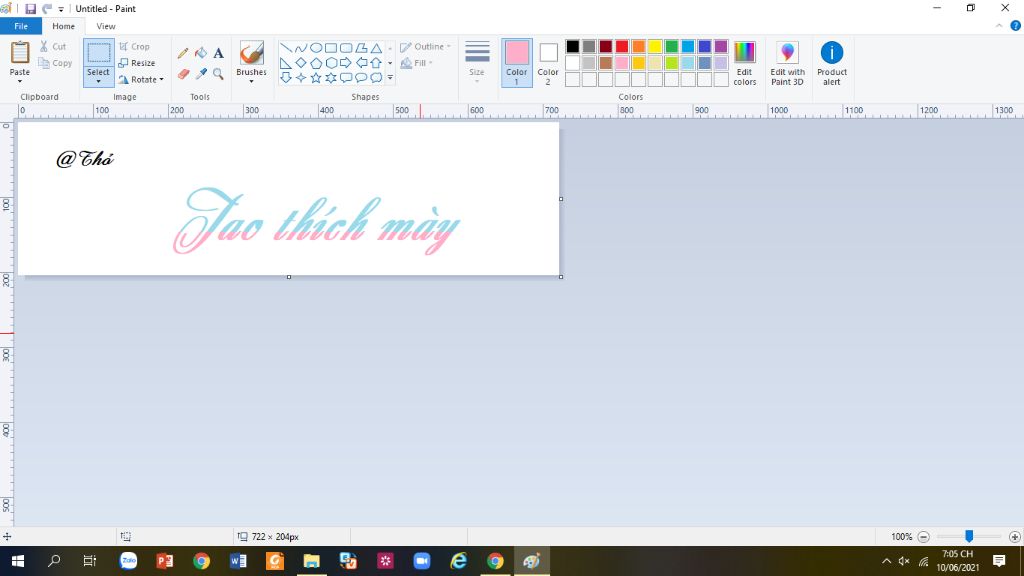Image resolution: width=1024 pixels, height=576 pixels.
Task: Choose the Curve shape
Action: pyautogui.click(x=300, y=48)
